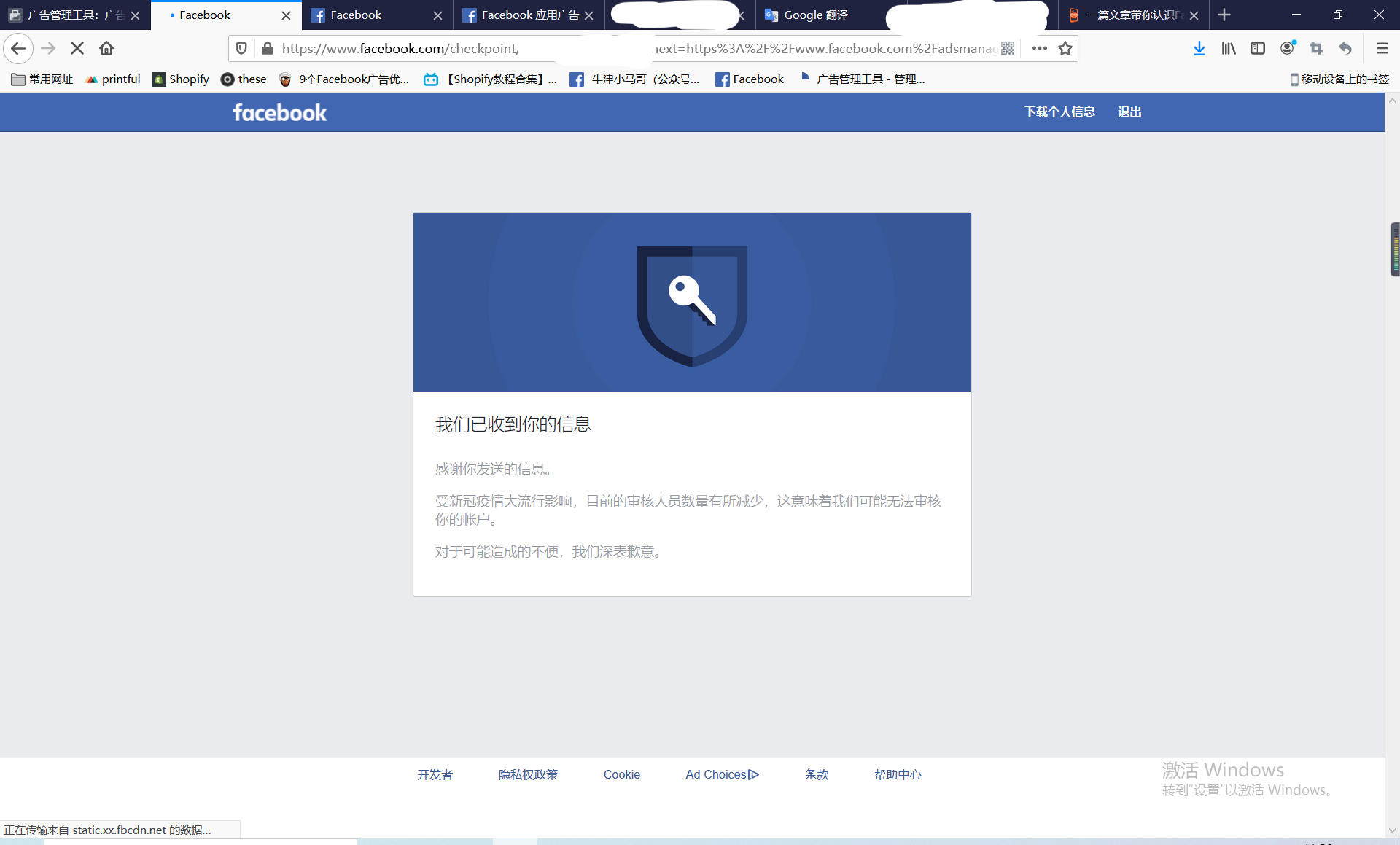Toggle the sidebar view
1400x845 pixels.
[x=1258, y=49]
